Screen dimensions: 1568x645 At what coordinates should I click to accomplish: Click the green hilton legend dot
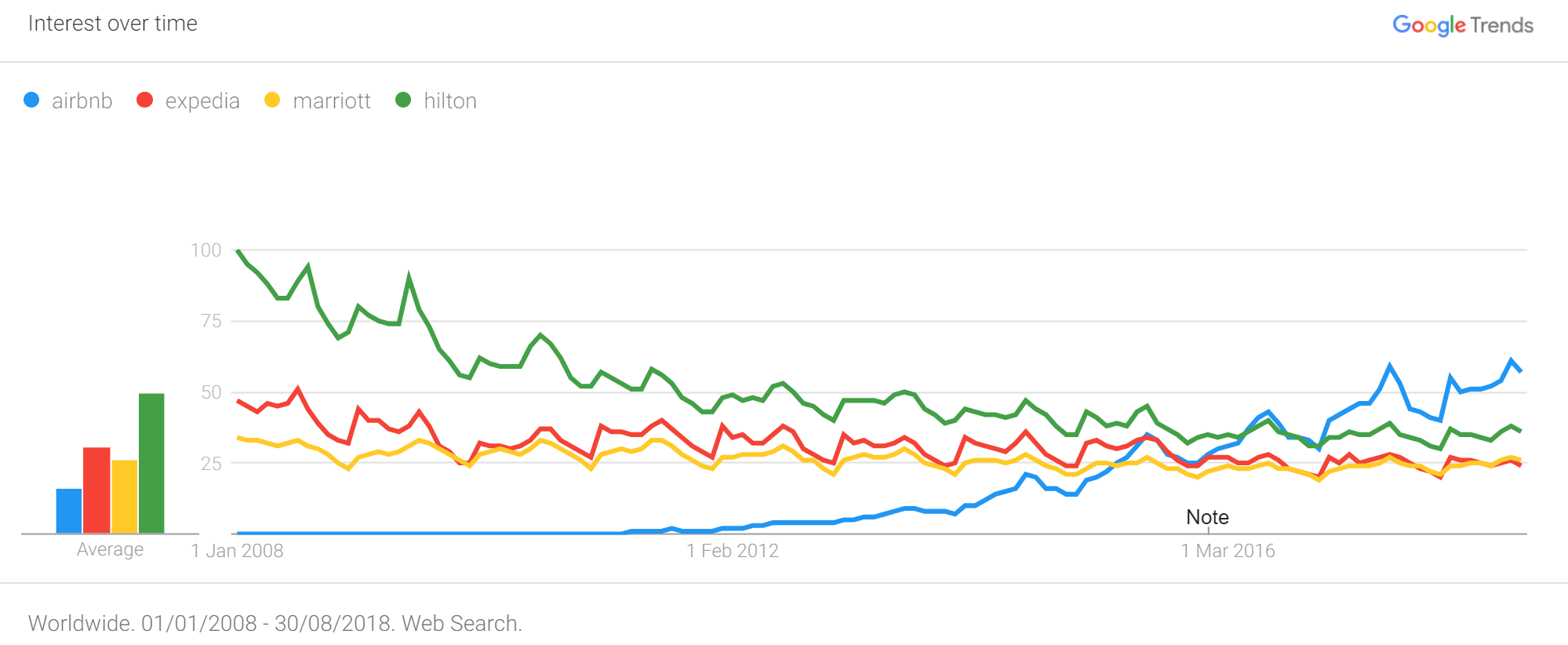(x=403, y=100)
